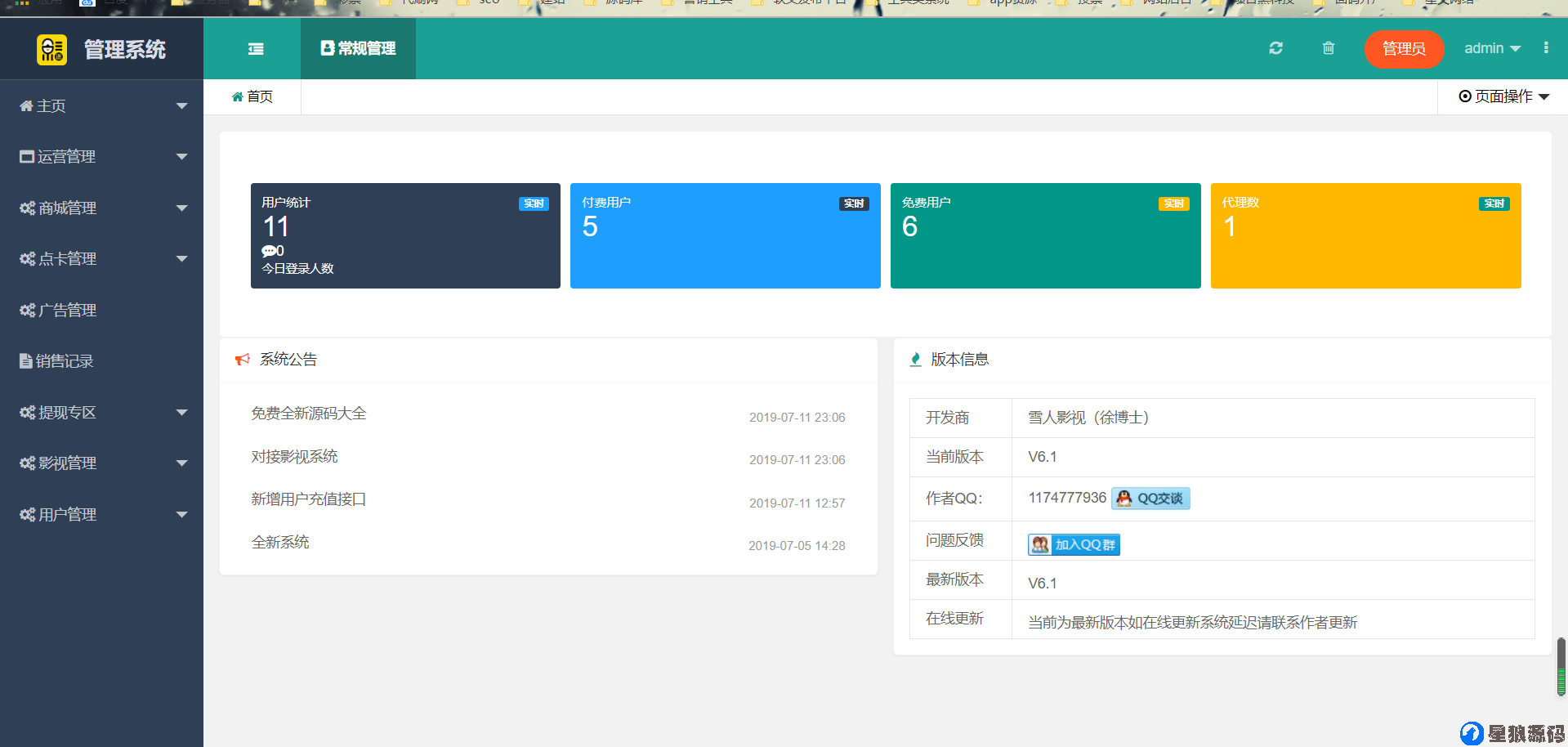Click the 最新版本 row label
This screenshot has height=747, width=1568.
tap(954, 579)
